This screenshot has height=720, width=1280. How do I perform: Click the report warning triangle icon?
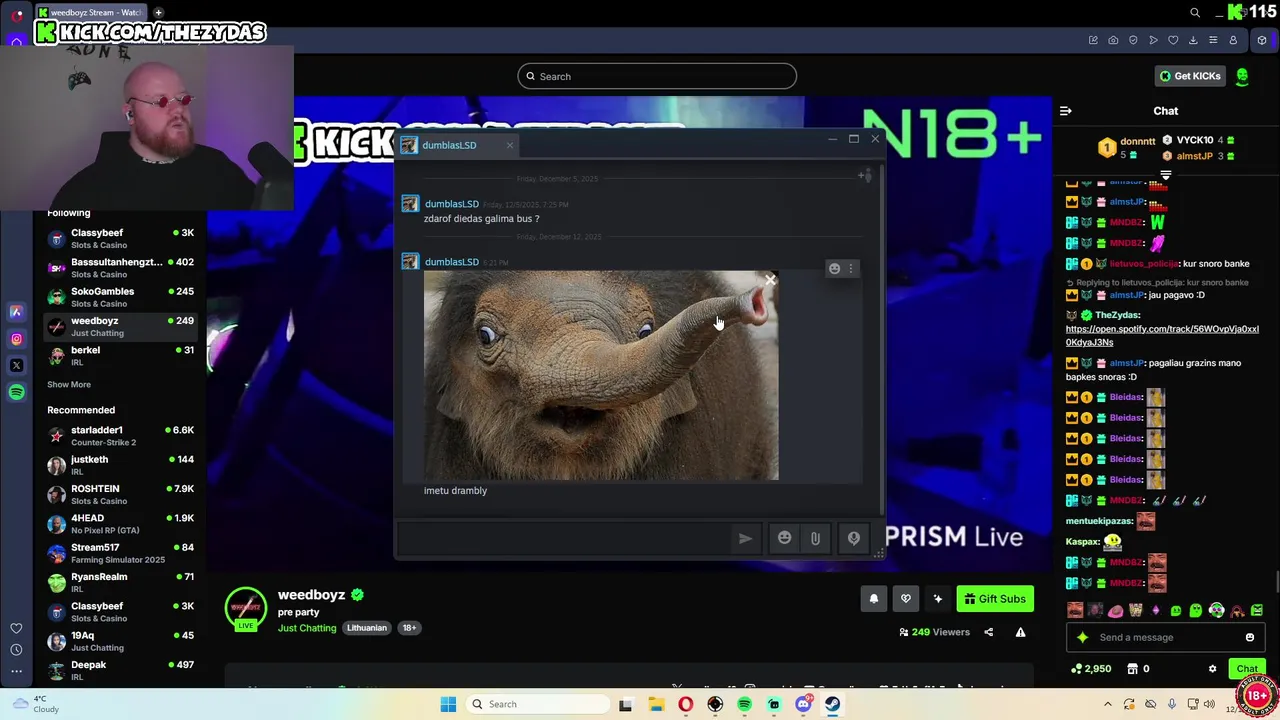click(x=1020, y=632)
